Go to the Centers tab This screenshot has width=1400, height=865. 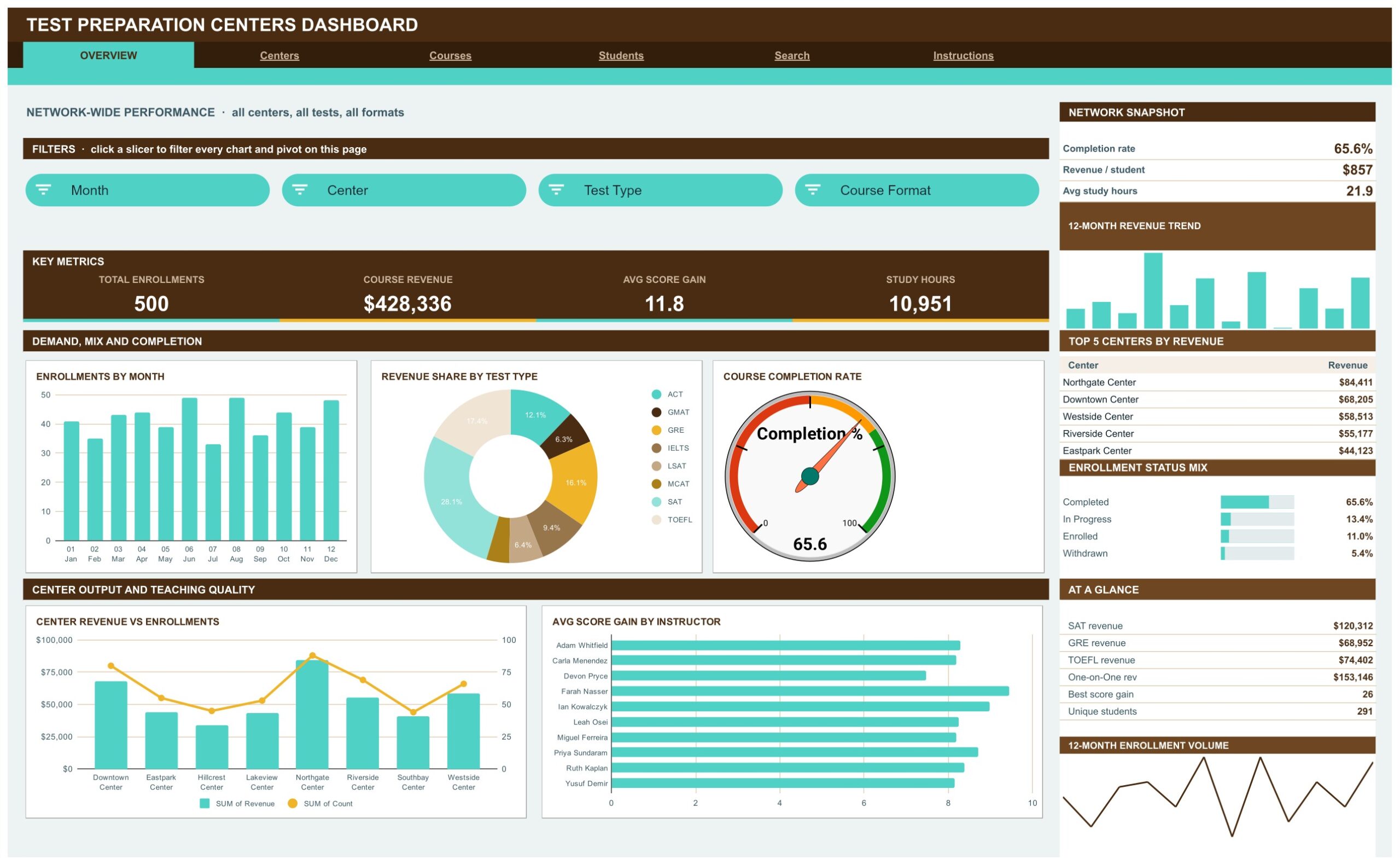[x=279, y=55]
